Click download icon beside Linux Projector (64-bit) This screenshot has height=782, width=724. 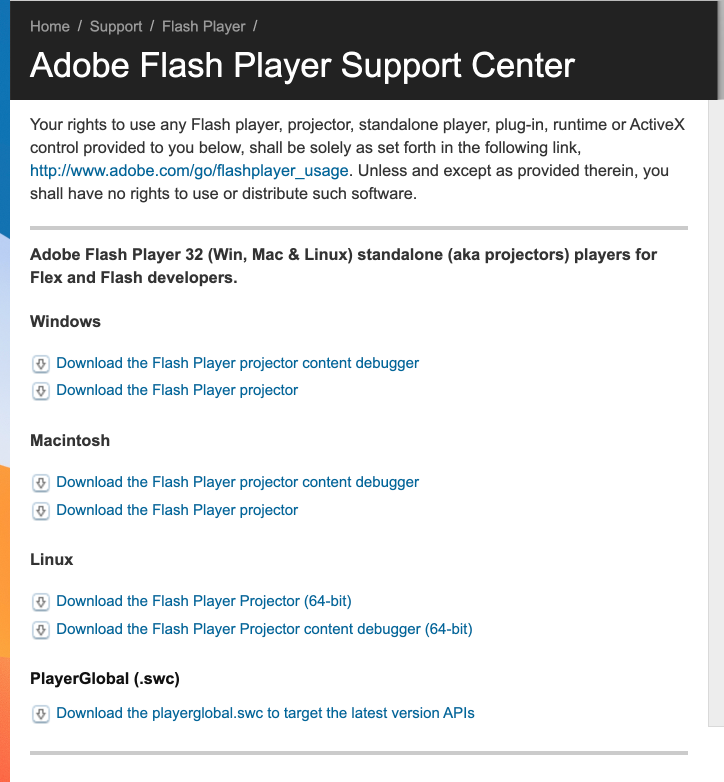pos(41,602)
